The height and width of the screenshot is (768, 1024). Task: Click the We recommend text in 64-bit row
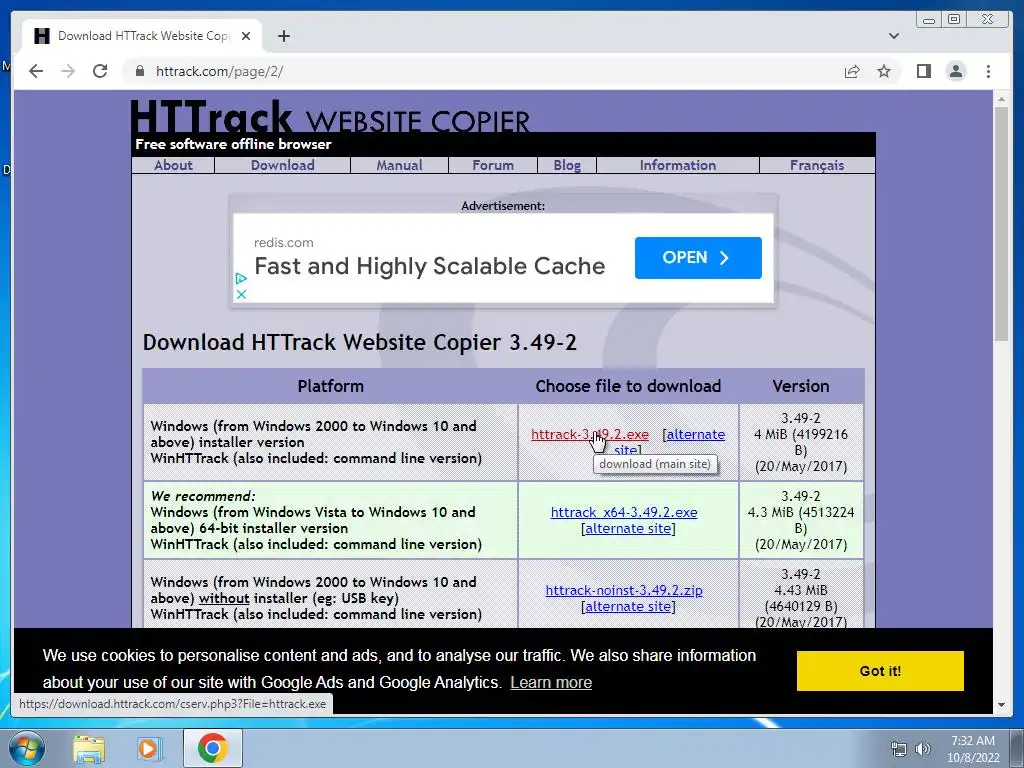pyautogui.click(x=203, y=496)
